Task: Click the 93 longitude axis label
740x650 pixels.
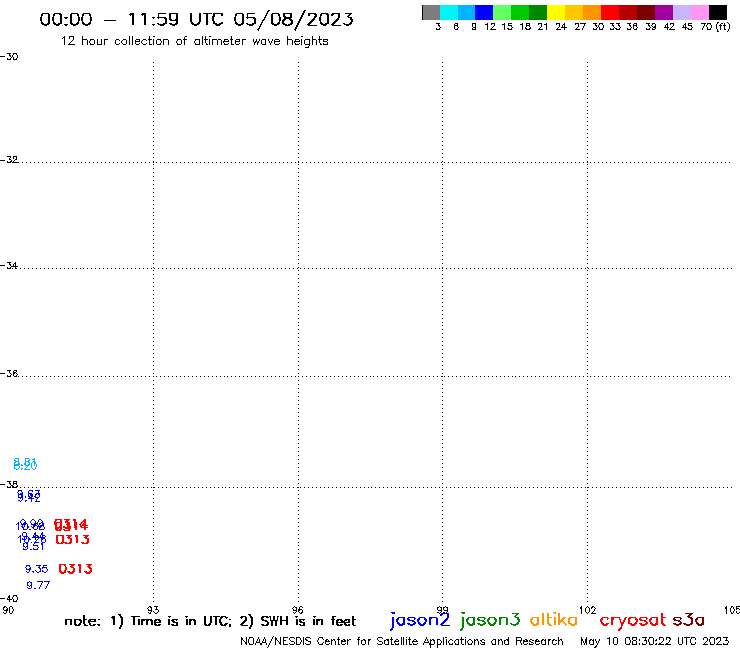Action: coord(153,610)
